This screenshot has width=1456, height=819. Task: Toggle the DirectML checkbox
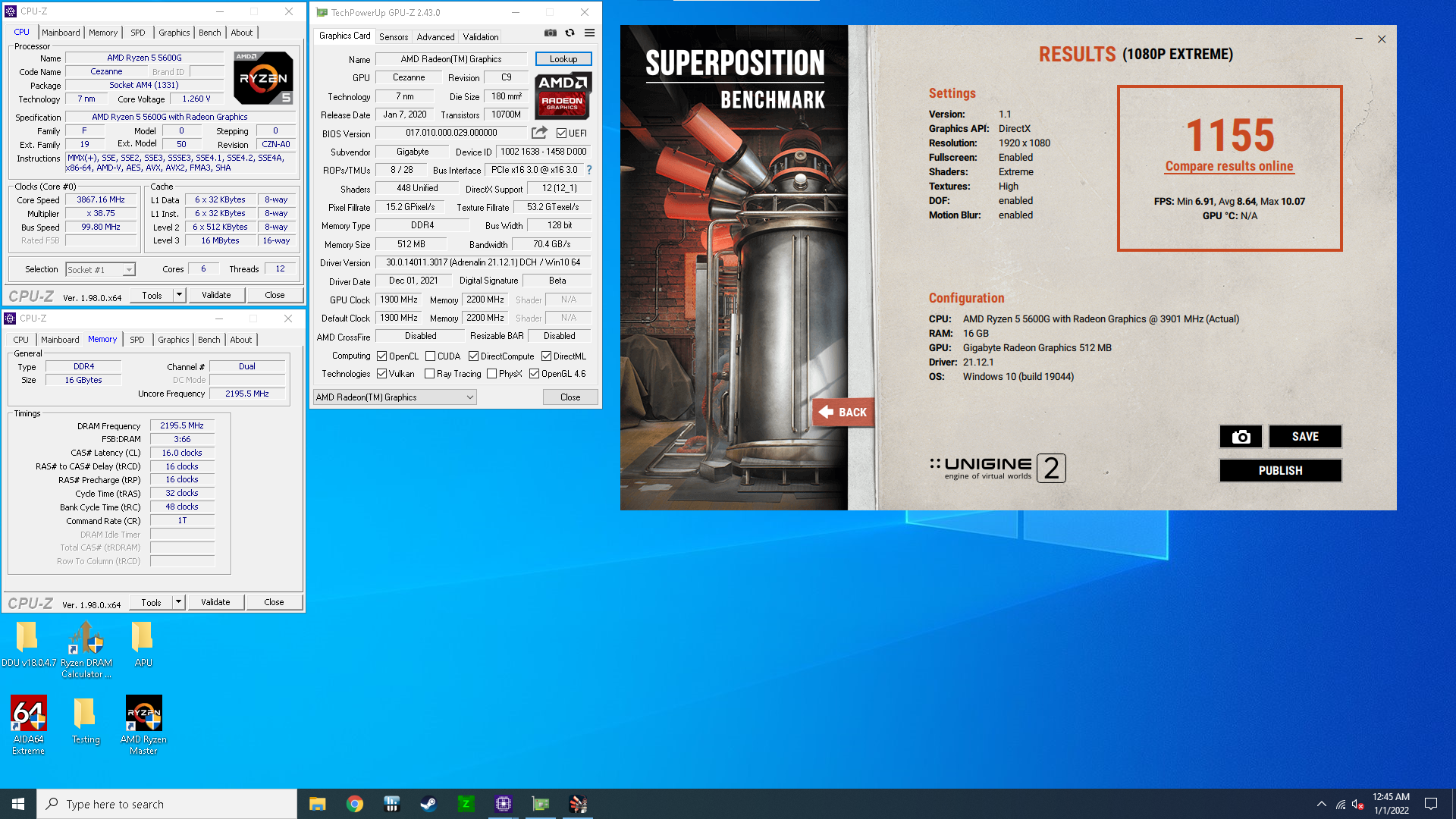[x=546, y=356]
